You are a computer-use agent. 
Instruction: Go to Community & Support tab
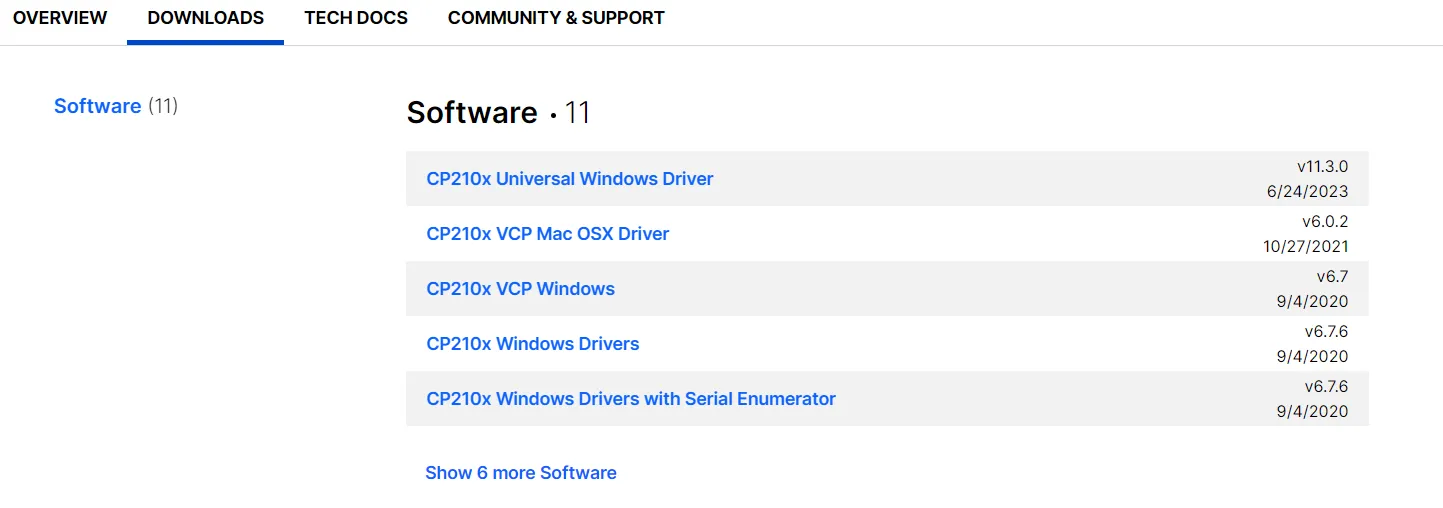556,18
